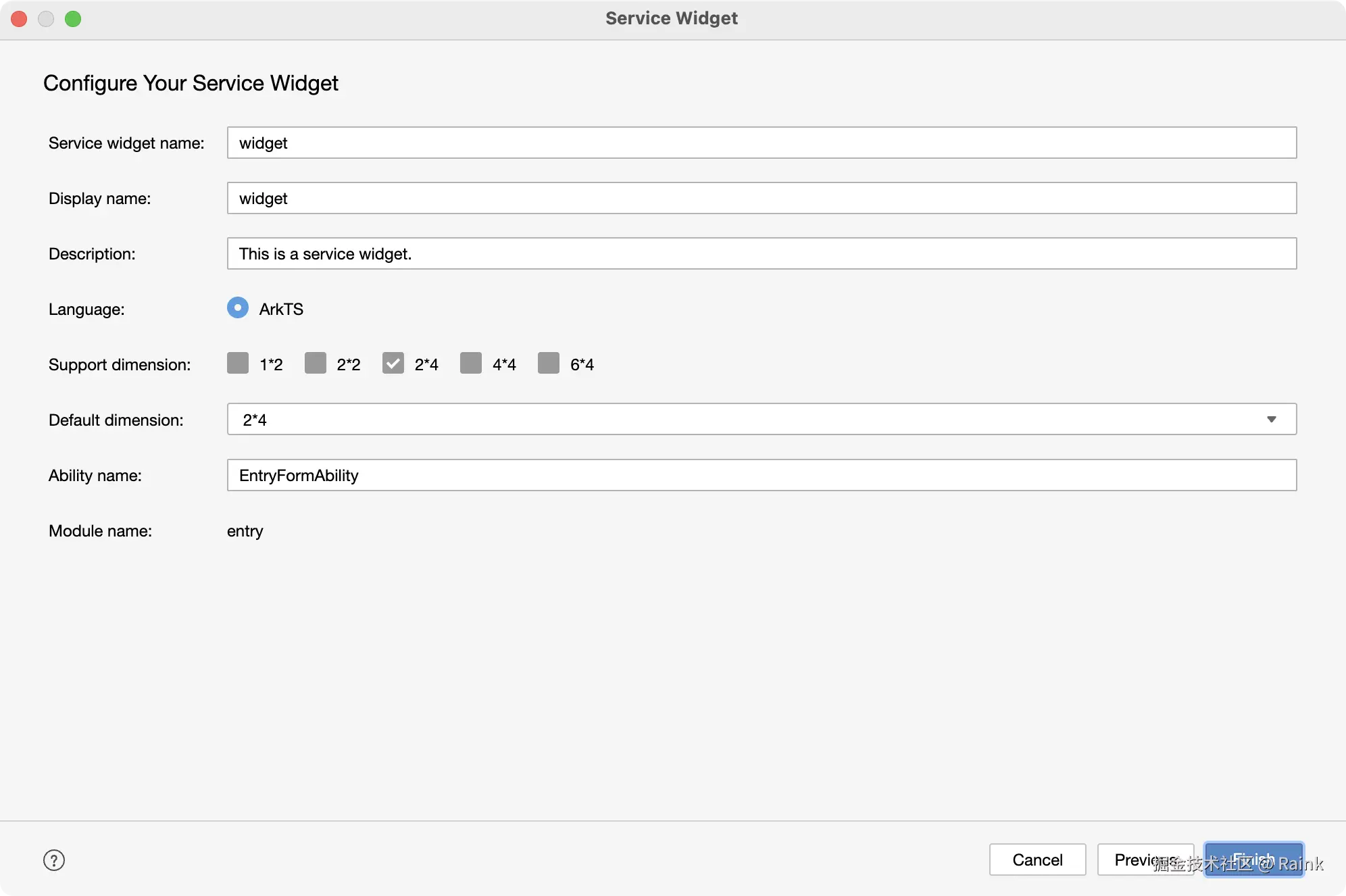This screenshot has width=1346, height=896.
Task: Click the red close window button
Action: (x=19, y=18)
